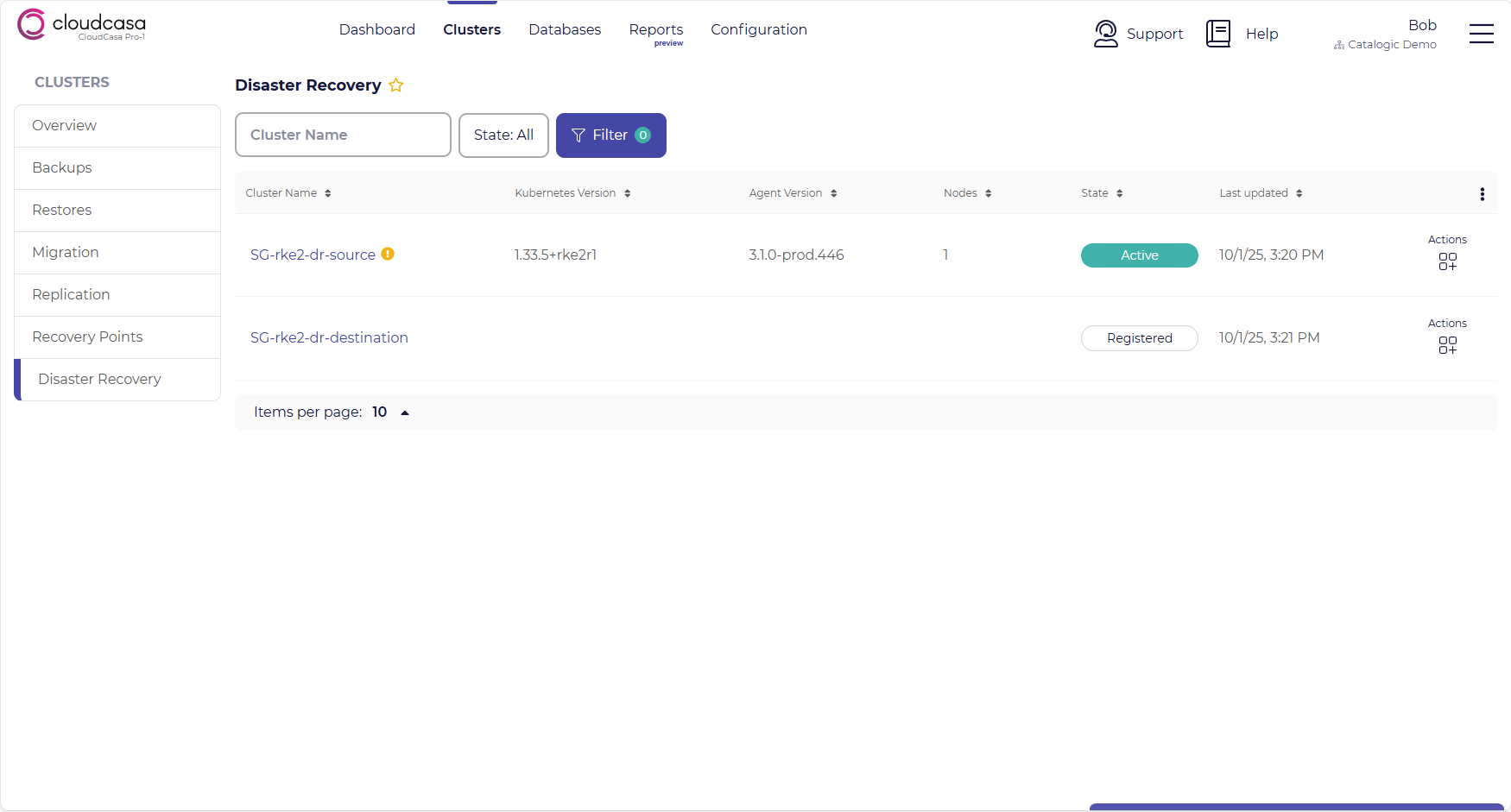Open Actions for SG-rke2-dr-source row
The height and width of the screenshot is (812, 1511).
click(1447, 261)
